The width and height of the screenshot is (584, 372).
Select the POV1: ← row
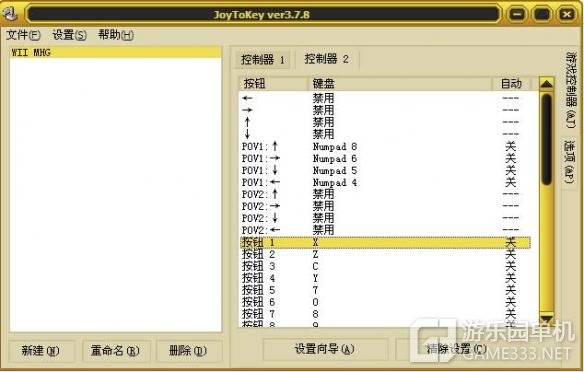click(x=385, y=182)
